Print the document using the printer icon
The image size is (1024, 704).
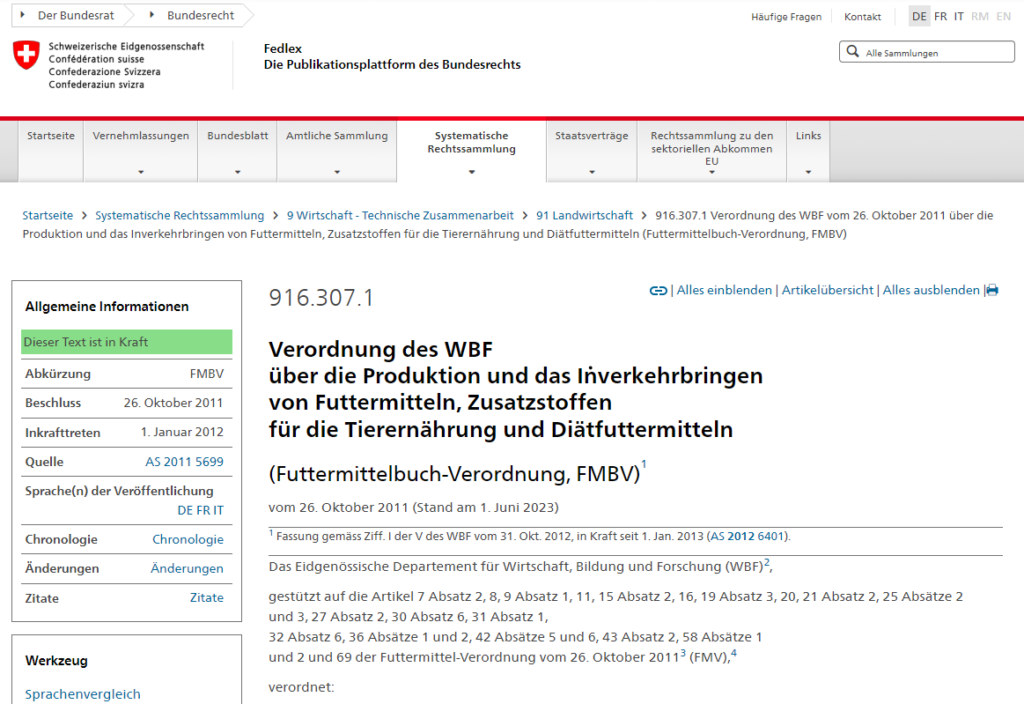(x=991, y=290)
